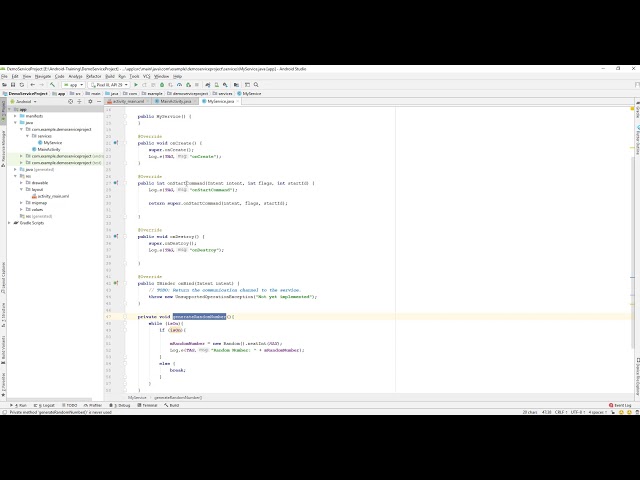Click the Sync Project with Gradle icon
The height and width of the screenshot is (480, 640).
tap(208, 85)
